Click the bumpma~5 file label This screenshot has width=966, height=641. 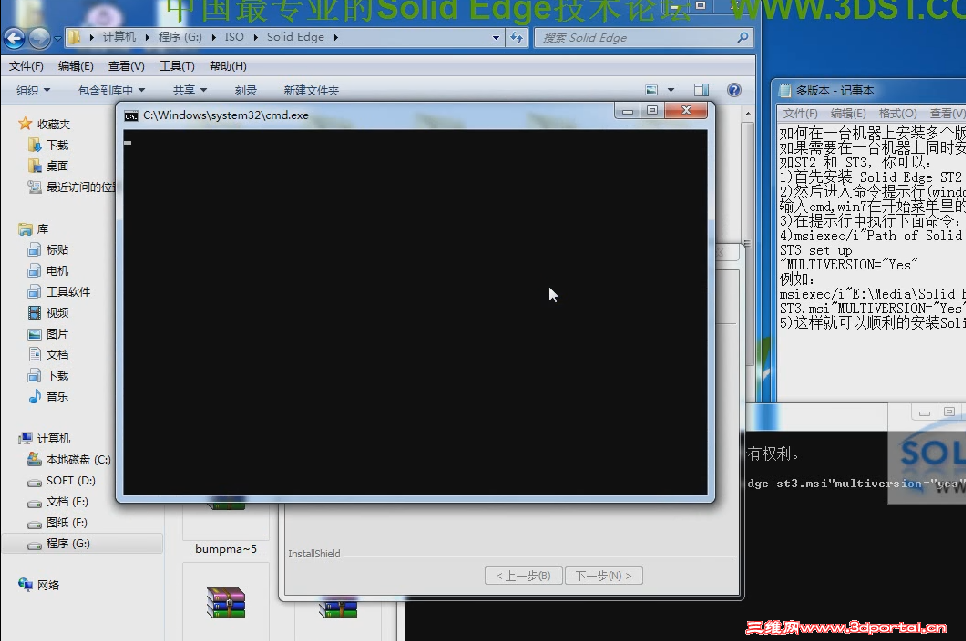(x=225, y=549)
